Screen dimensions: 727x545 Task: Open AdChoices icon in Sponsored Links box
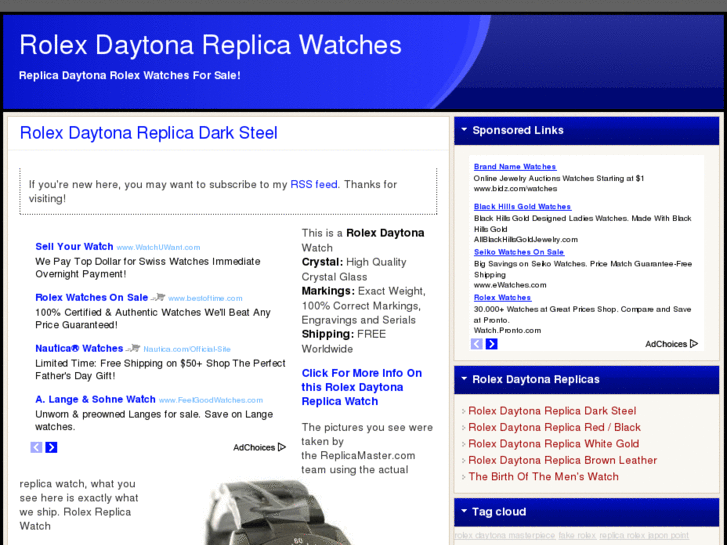[x=694, y=344]
